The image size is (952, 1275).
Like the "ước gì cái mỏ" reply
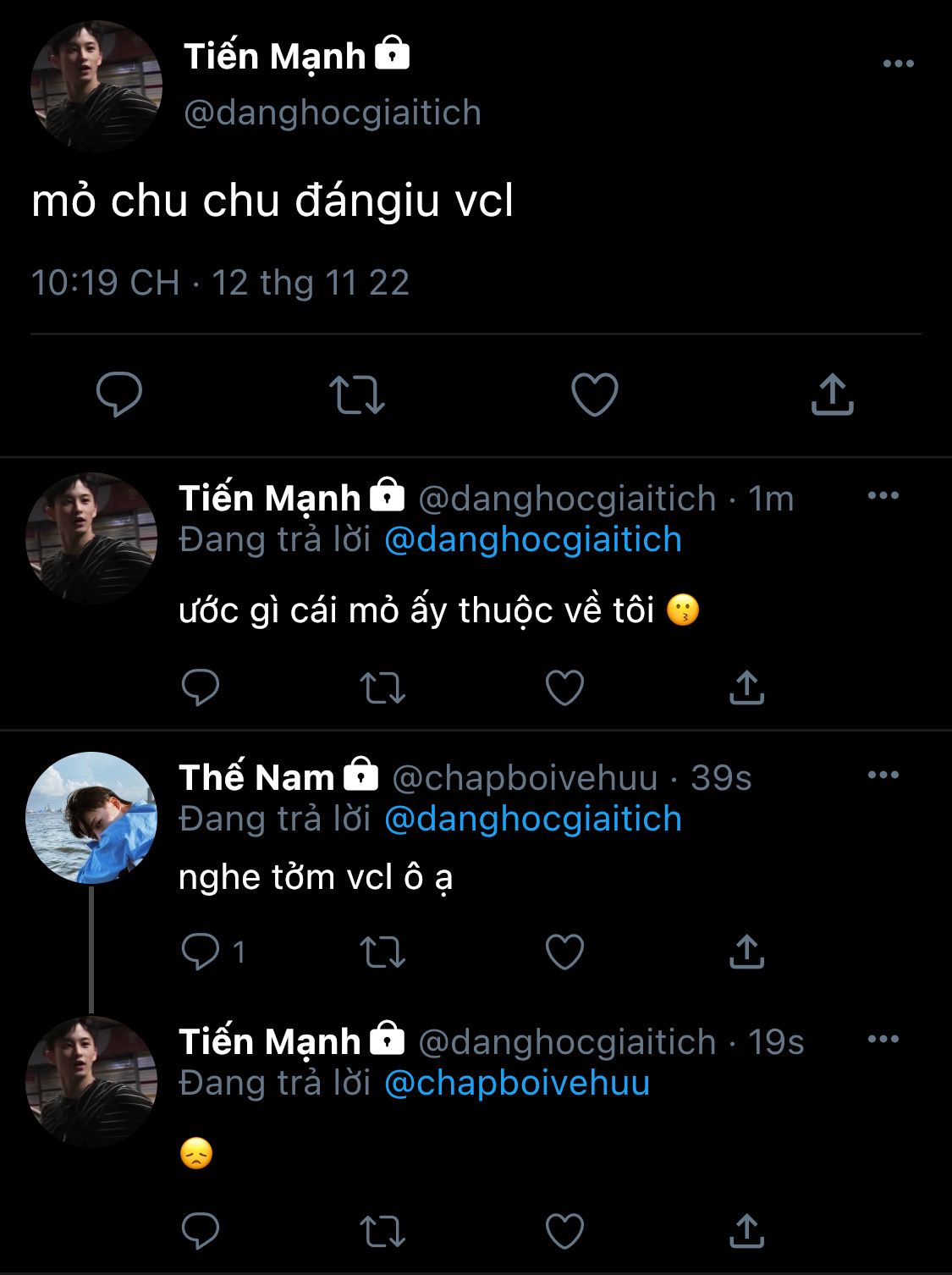(x=564, y=687)
